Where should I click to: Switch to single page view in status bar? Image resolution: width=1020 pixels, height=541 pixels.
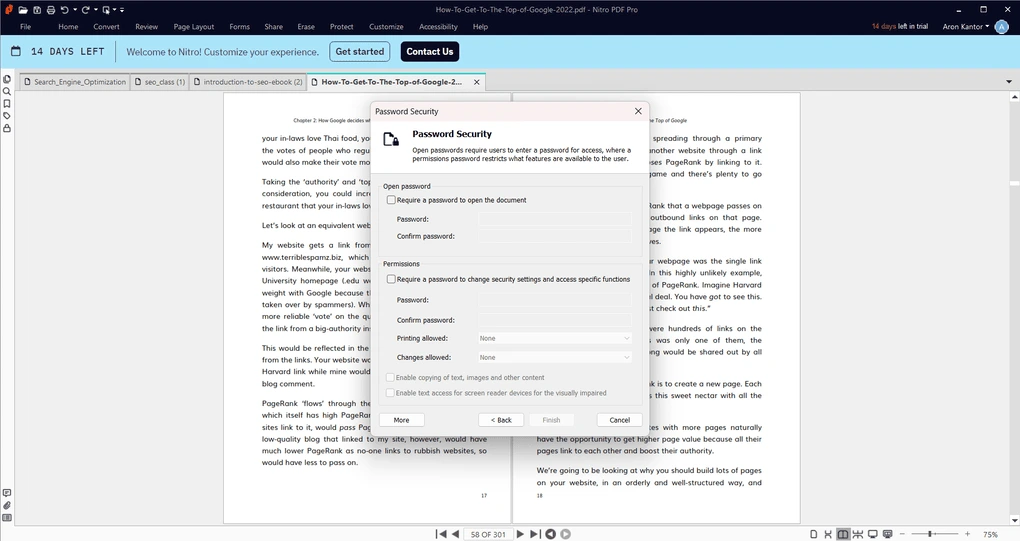pyautogui.click(x=813, y=534)
